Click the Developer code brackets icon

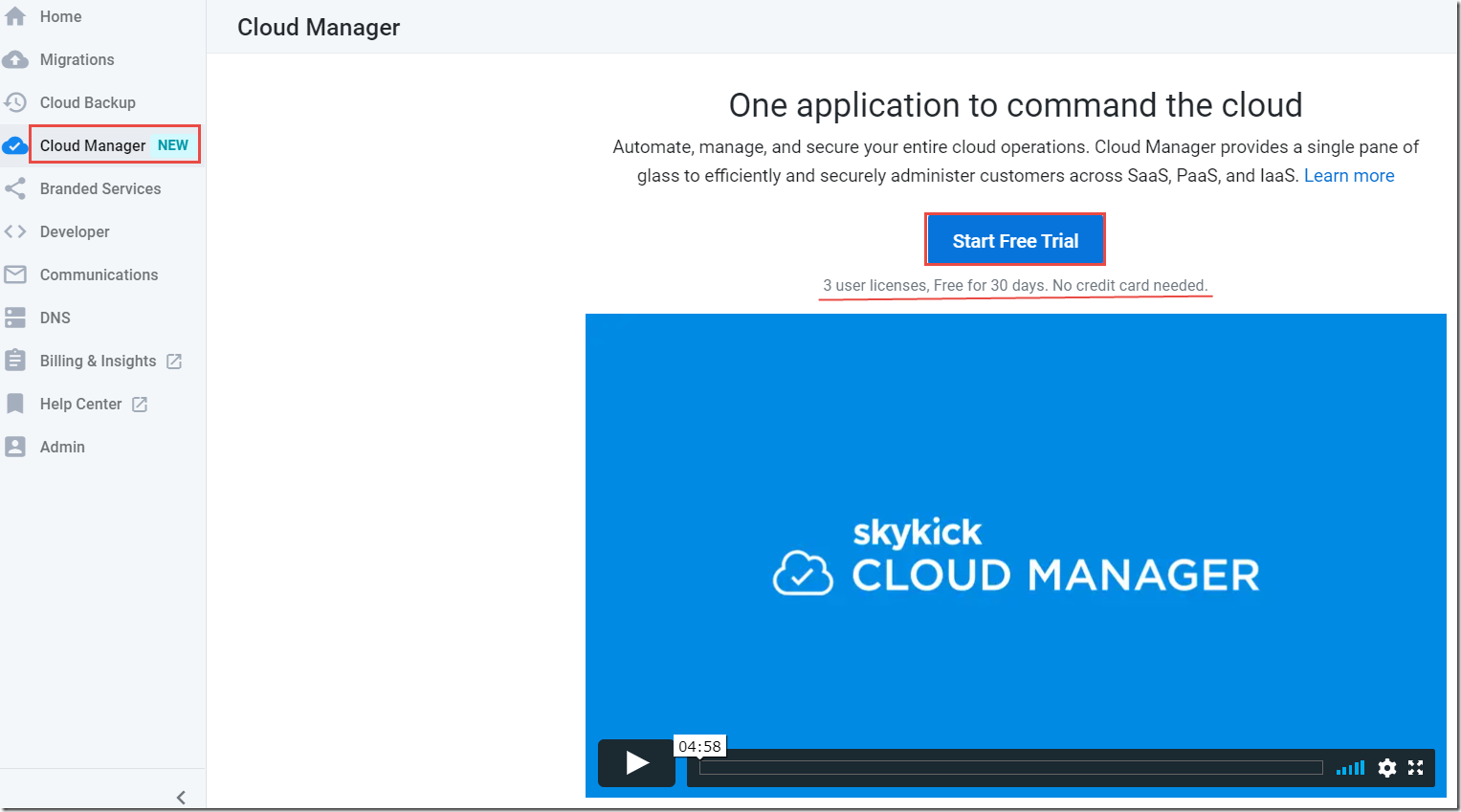(15, 231)
